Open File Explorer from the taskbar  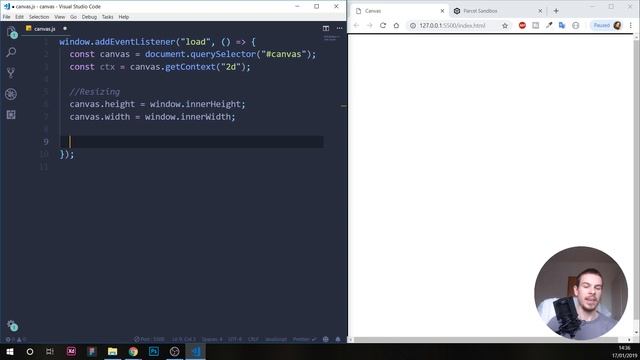pos(113,351)
